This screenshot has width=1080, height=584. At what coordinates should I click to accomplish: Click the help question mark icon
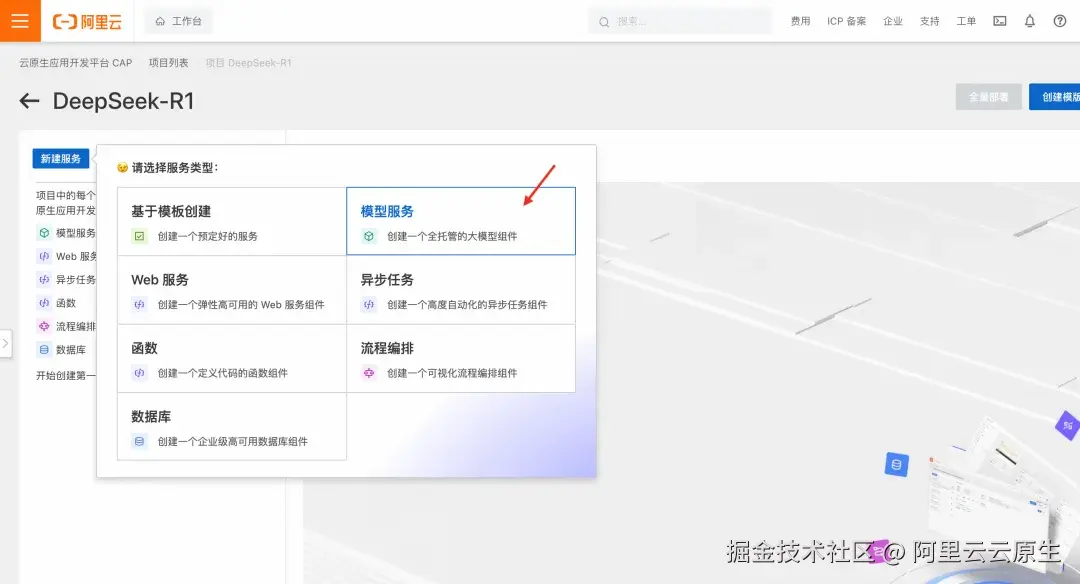(x=1061, y=20)
